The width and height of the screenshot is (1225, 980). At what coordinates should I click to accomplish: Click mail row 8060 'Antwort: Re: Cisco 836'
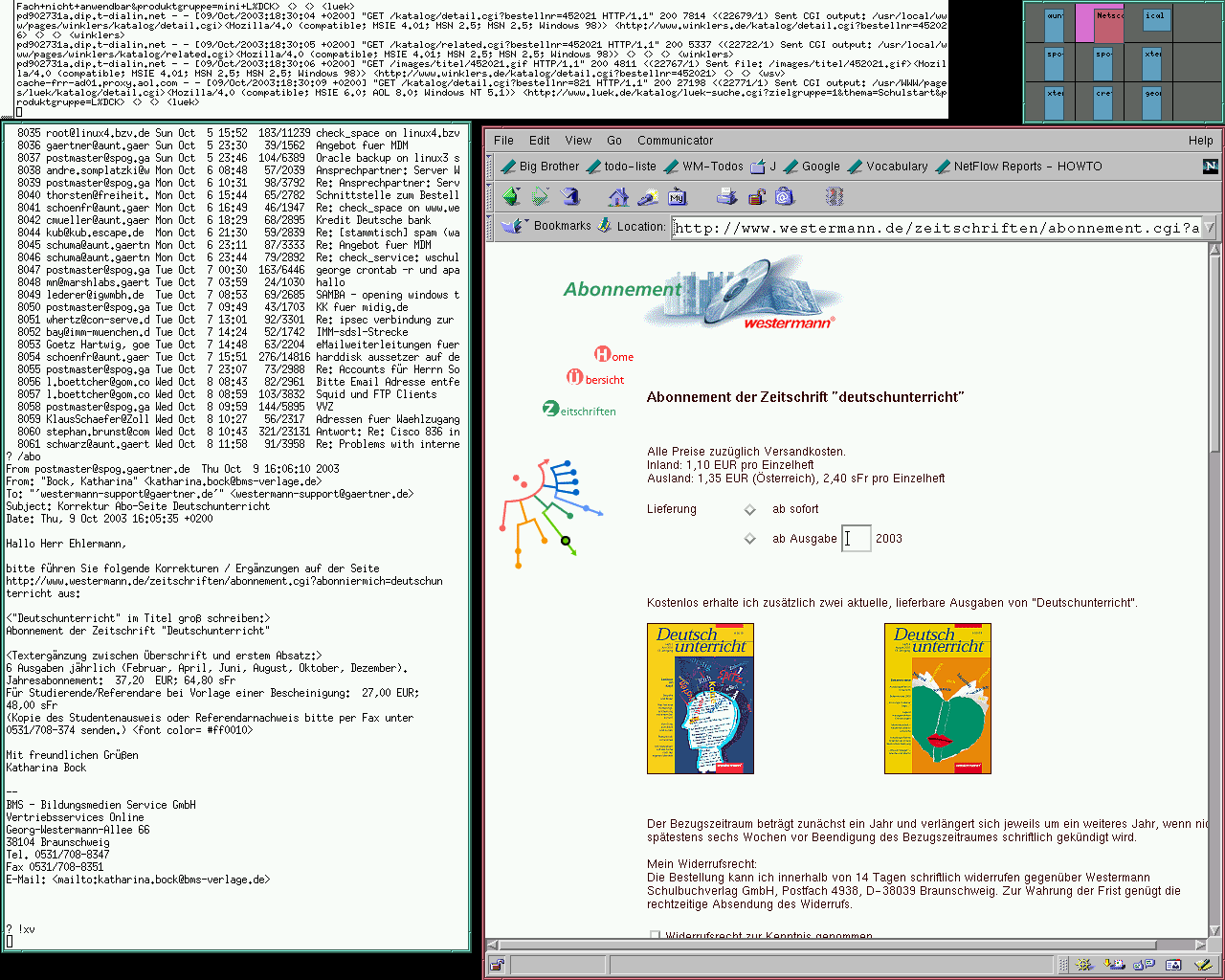click(238, 432)
